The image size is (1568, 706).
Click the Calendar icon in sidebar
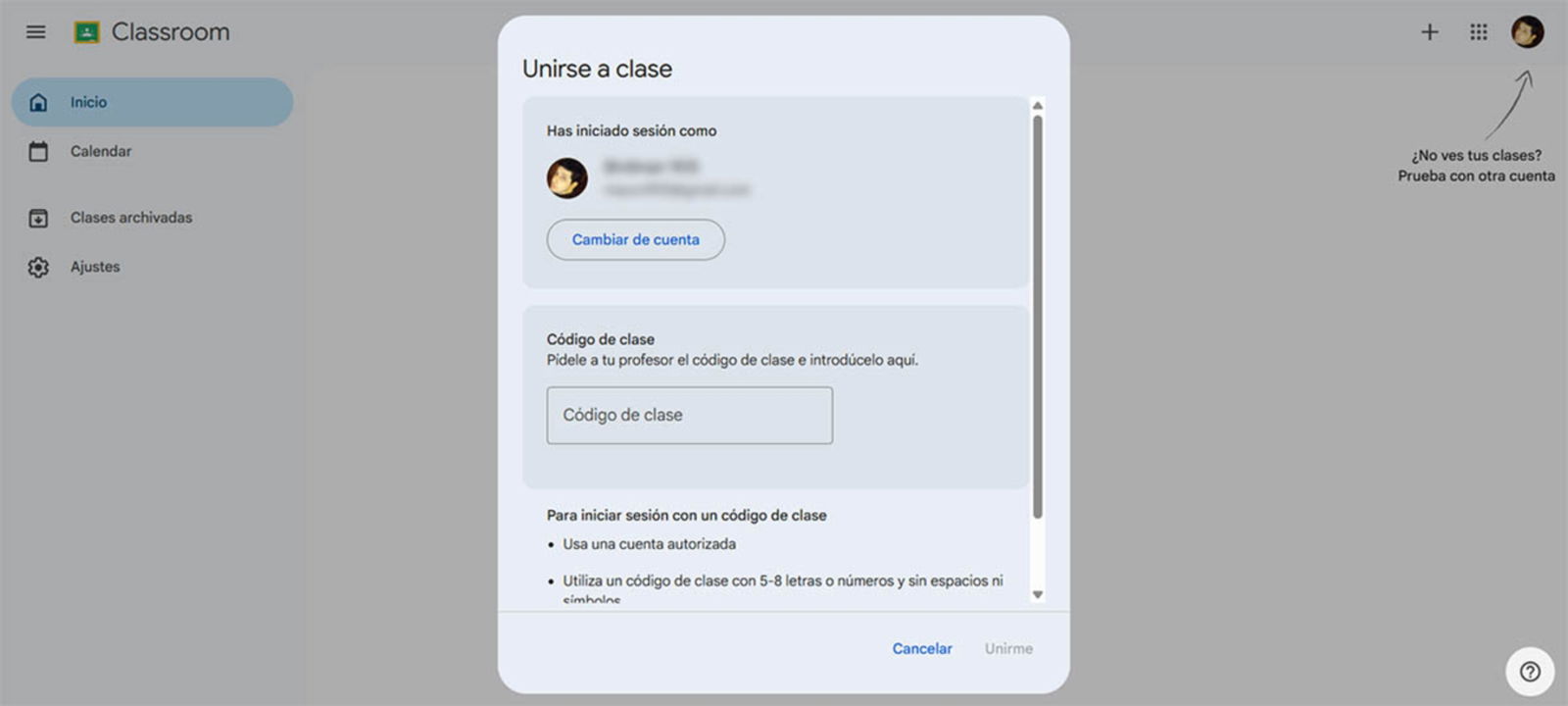38,151
